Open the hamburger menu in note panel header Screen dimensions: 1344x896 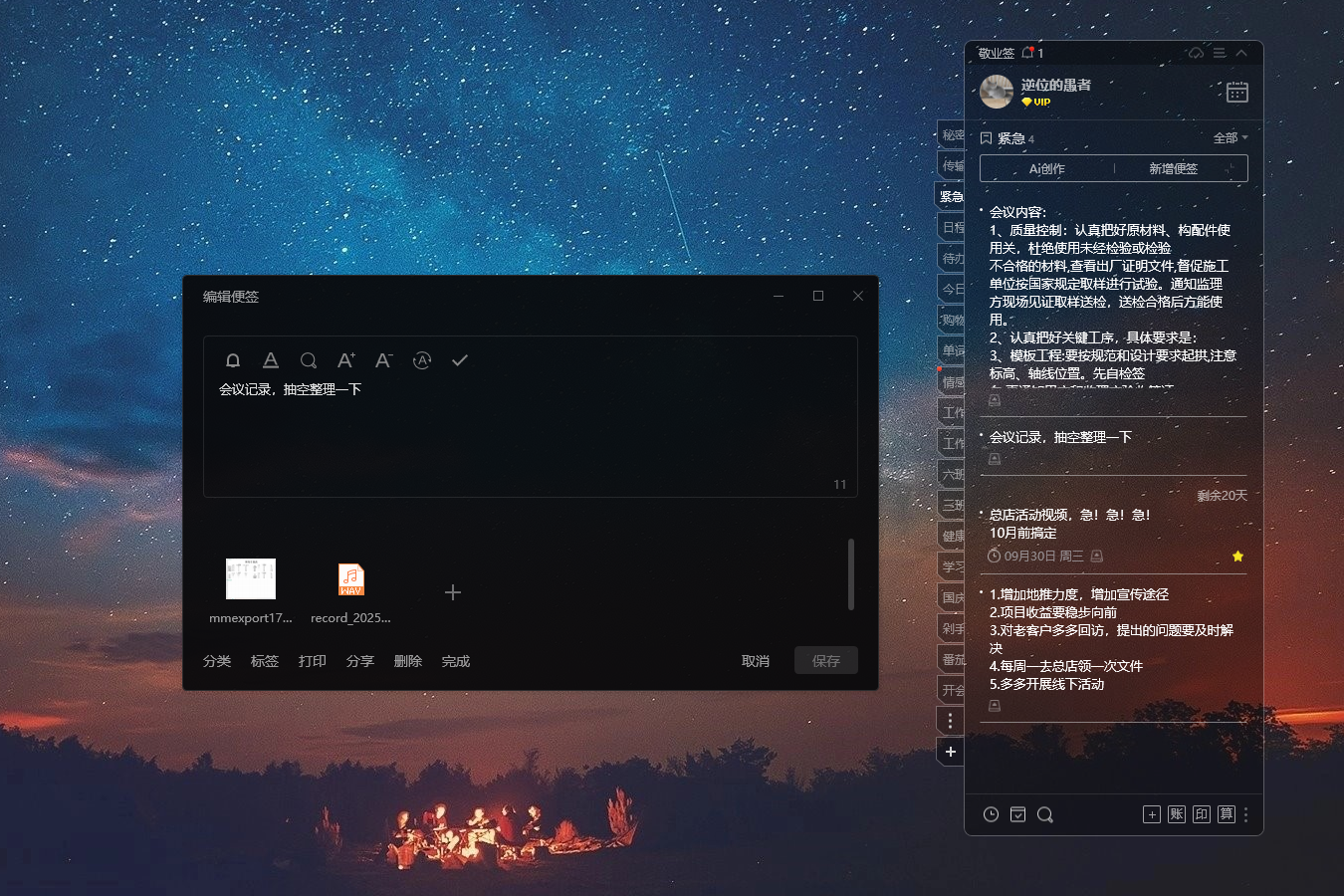[1220, 53]
